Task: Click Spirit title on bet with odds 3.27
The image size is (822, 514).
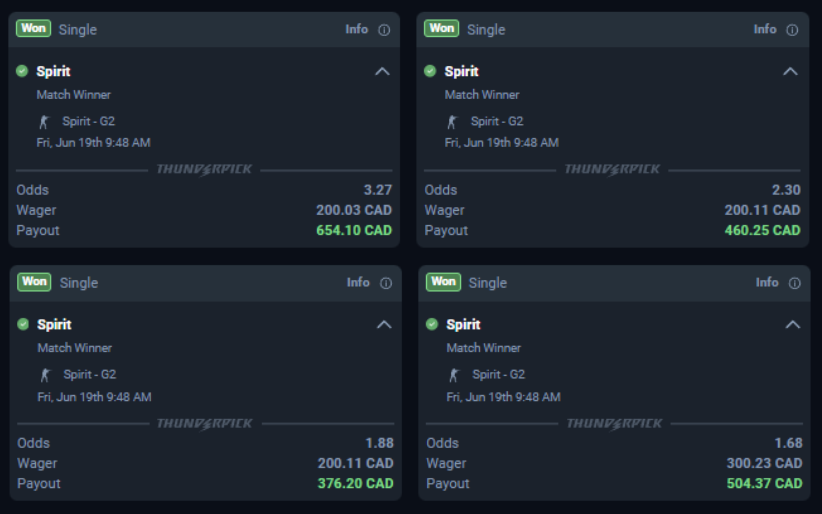Action: [53, 71]
